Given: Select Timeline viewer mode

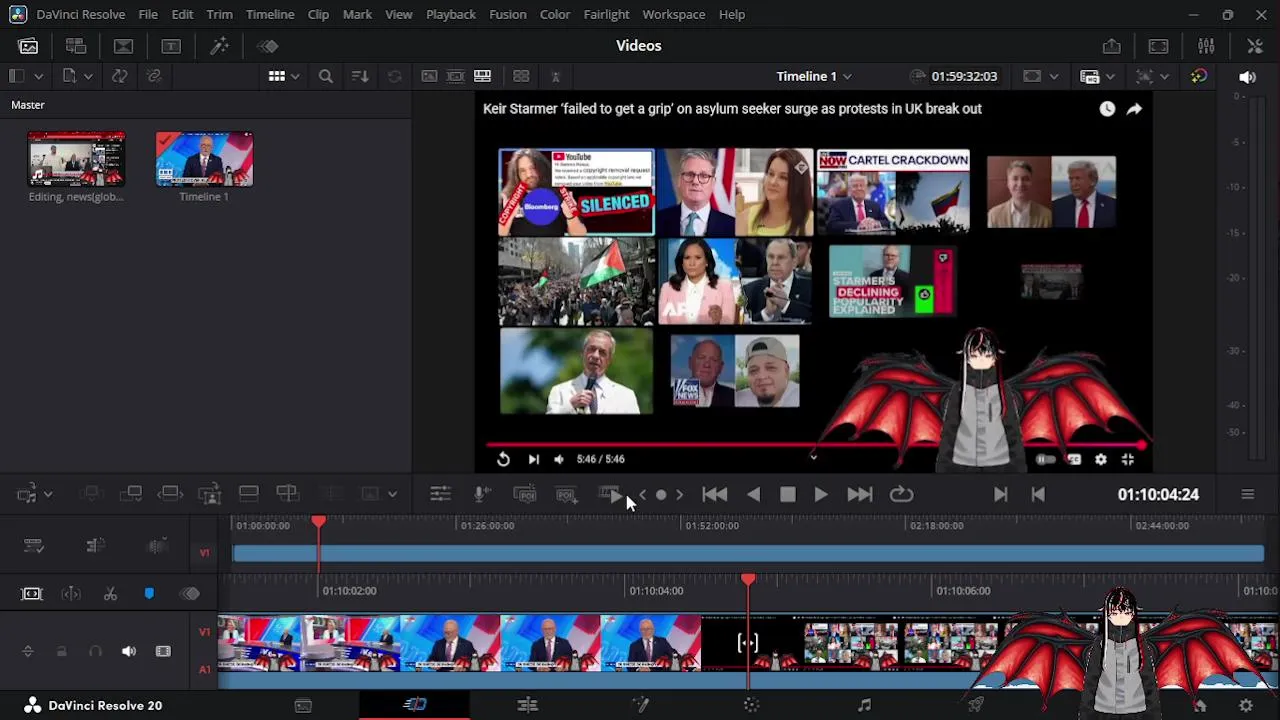Looking at the screenshot, I should coord(483,76).
